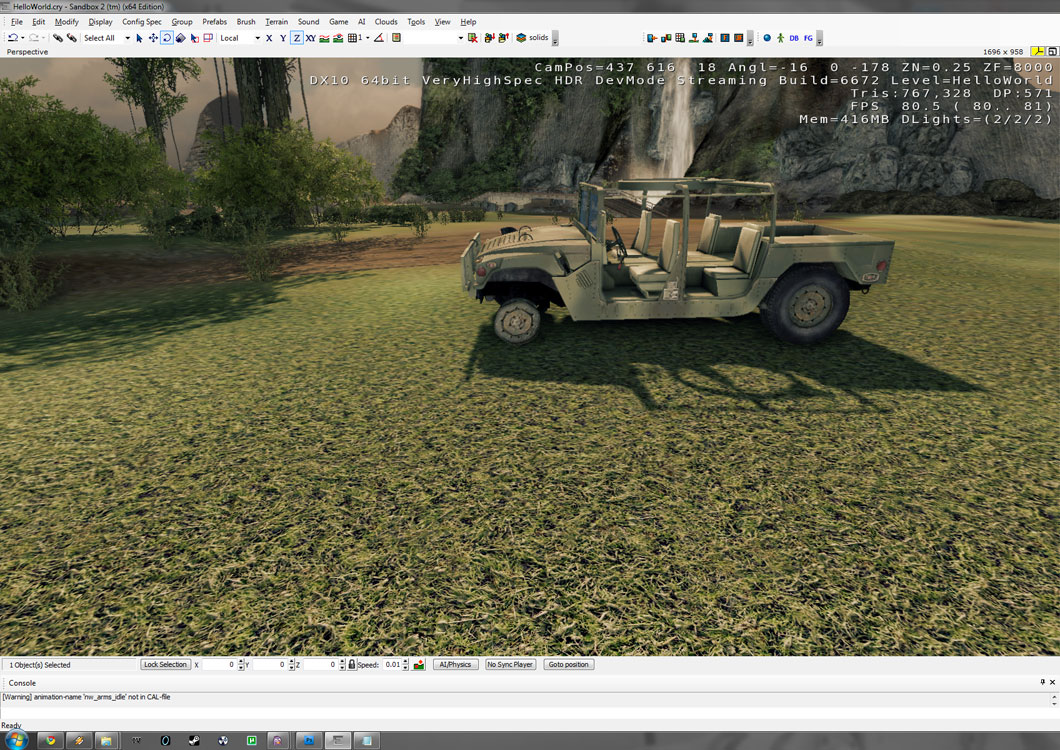
Task: Click the delete selection icon with red X
Action: (x=473, y=38)
